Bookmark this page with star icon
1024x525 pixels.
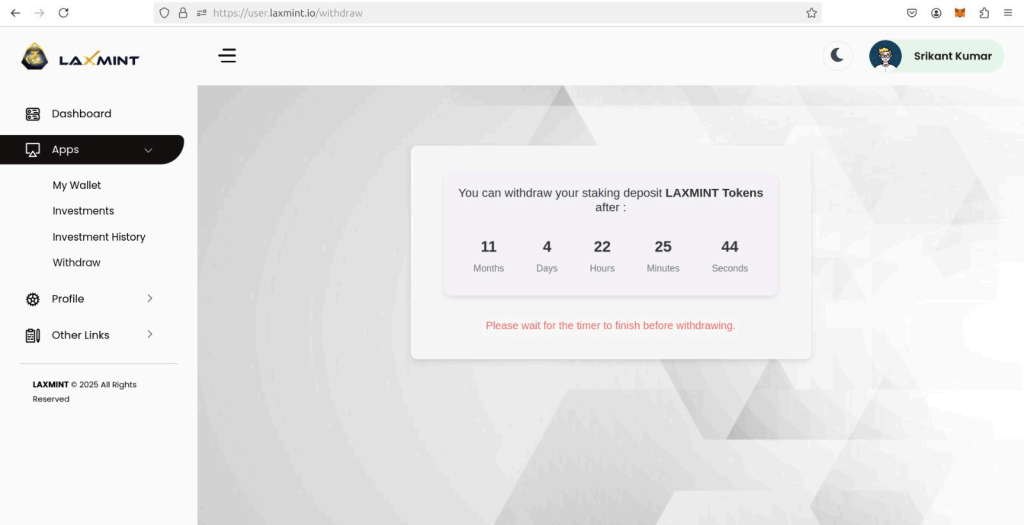coord(811,13)
